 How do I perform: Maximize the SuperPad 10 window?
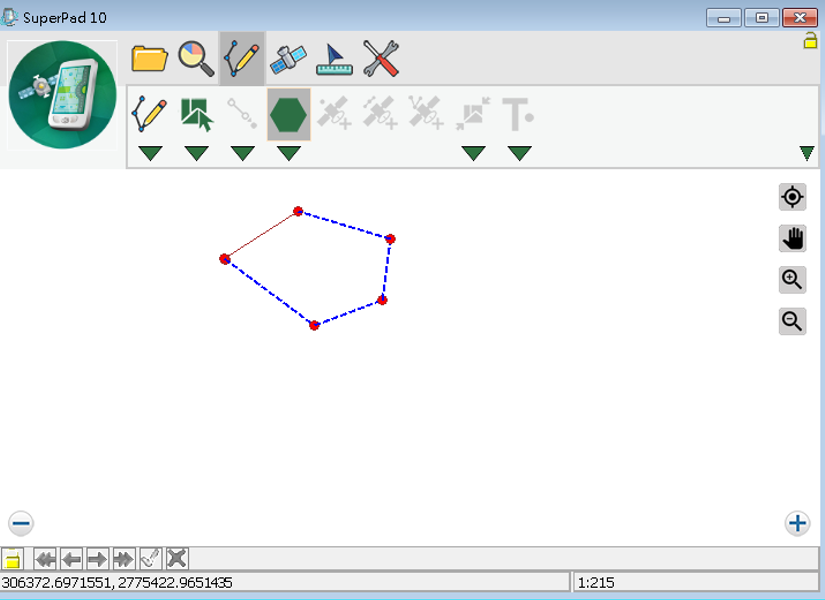[761, 18]
